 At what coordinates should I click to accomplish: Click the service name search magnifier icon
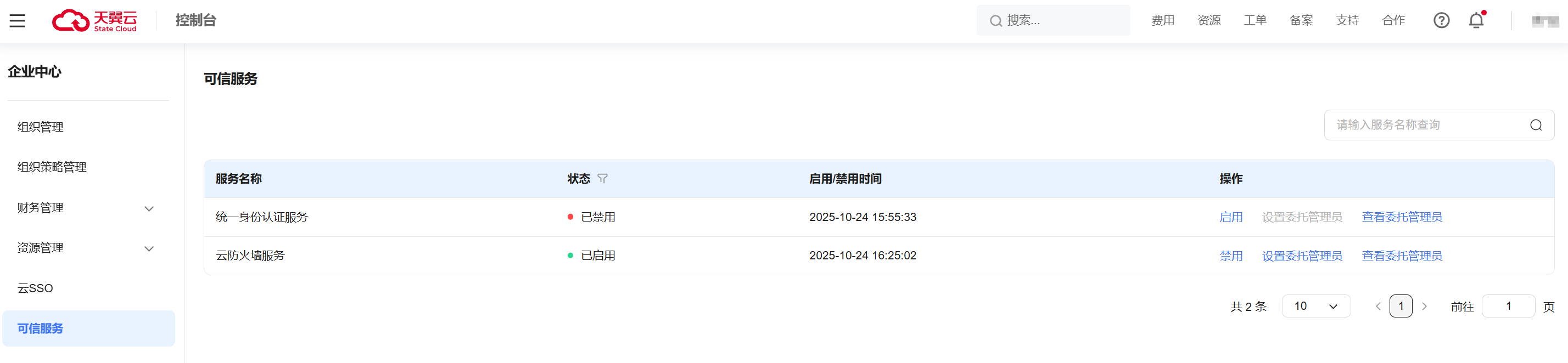(x=1536, y=125)
